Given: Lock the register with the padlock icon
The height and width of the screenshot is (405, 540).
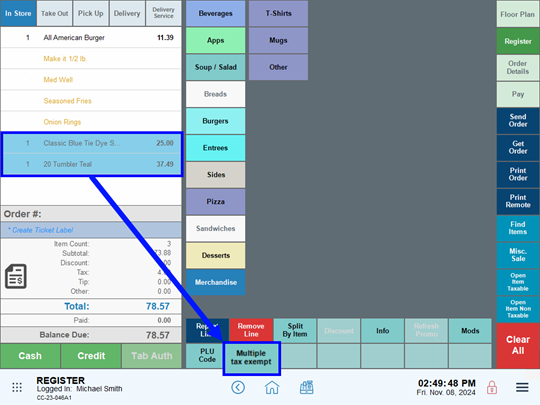Looking at the screenshot, I should tap(491, 387).
